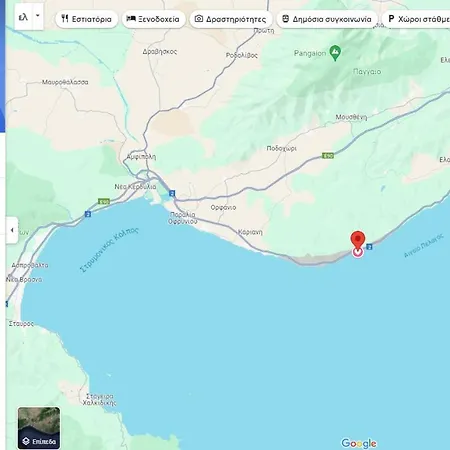Screen dimensions: 450x450
Task: Show Δραστηριότητες activities chip
Action: point(231,19)
